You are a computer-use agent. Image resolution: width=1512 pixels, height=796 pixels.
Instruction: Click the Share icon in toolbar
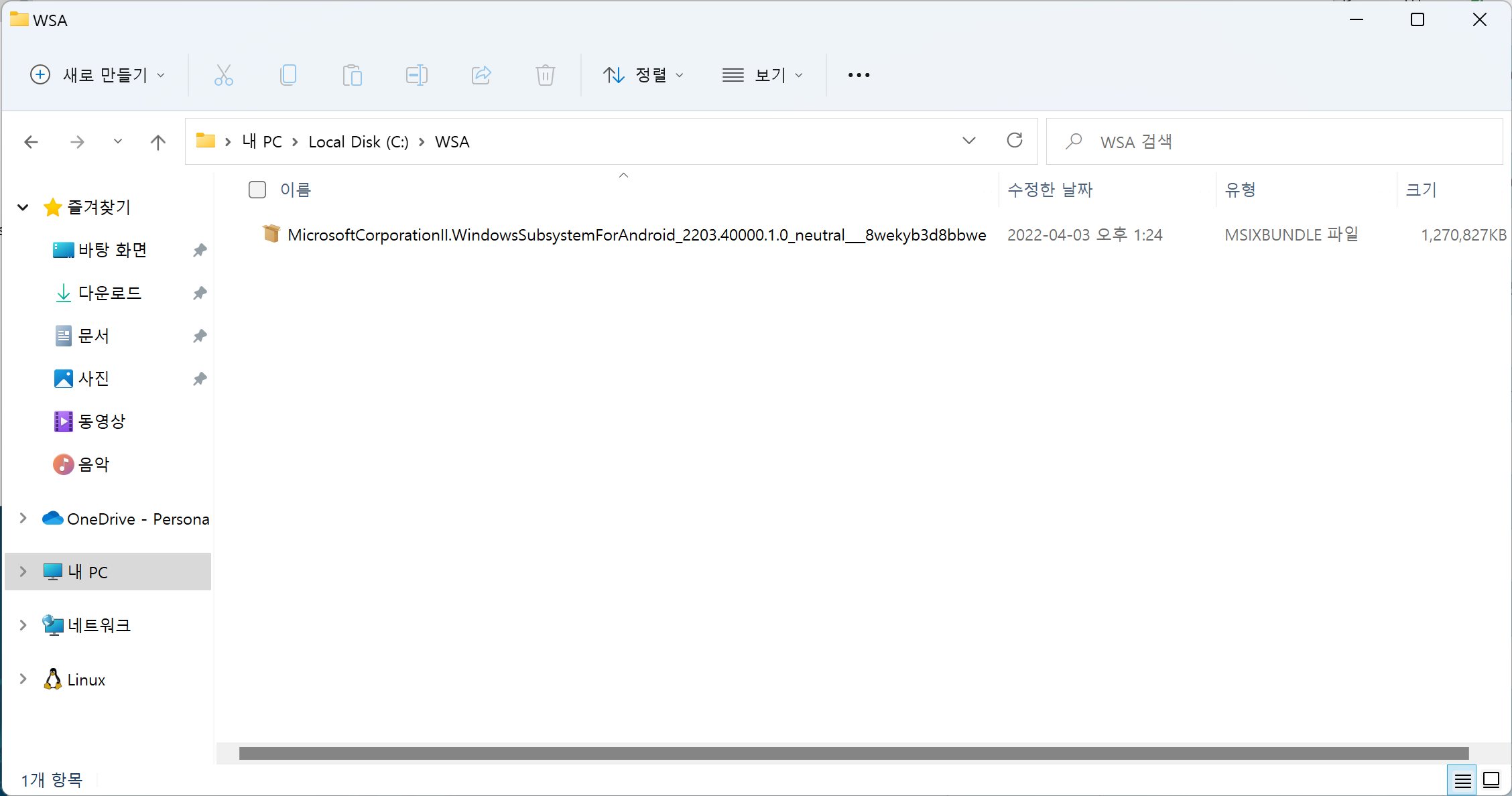pyautogui.click(x=481, y=75)
